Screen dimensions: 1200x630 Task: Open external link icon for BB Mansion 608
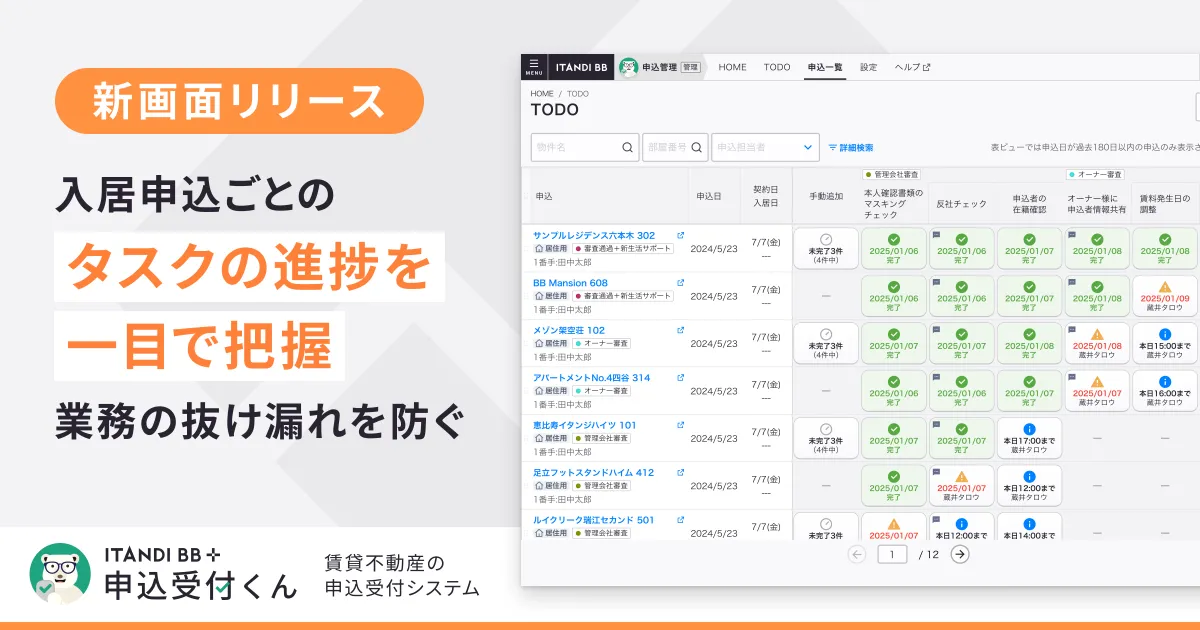(681, 283)
